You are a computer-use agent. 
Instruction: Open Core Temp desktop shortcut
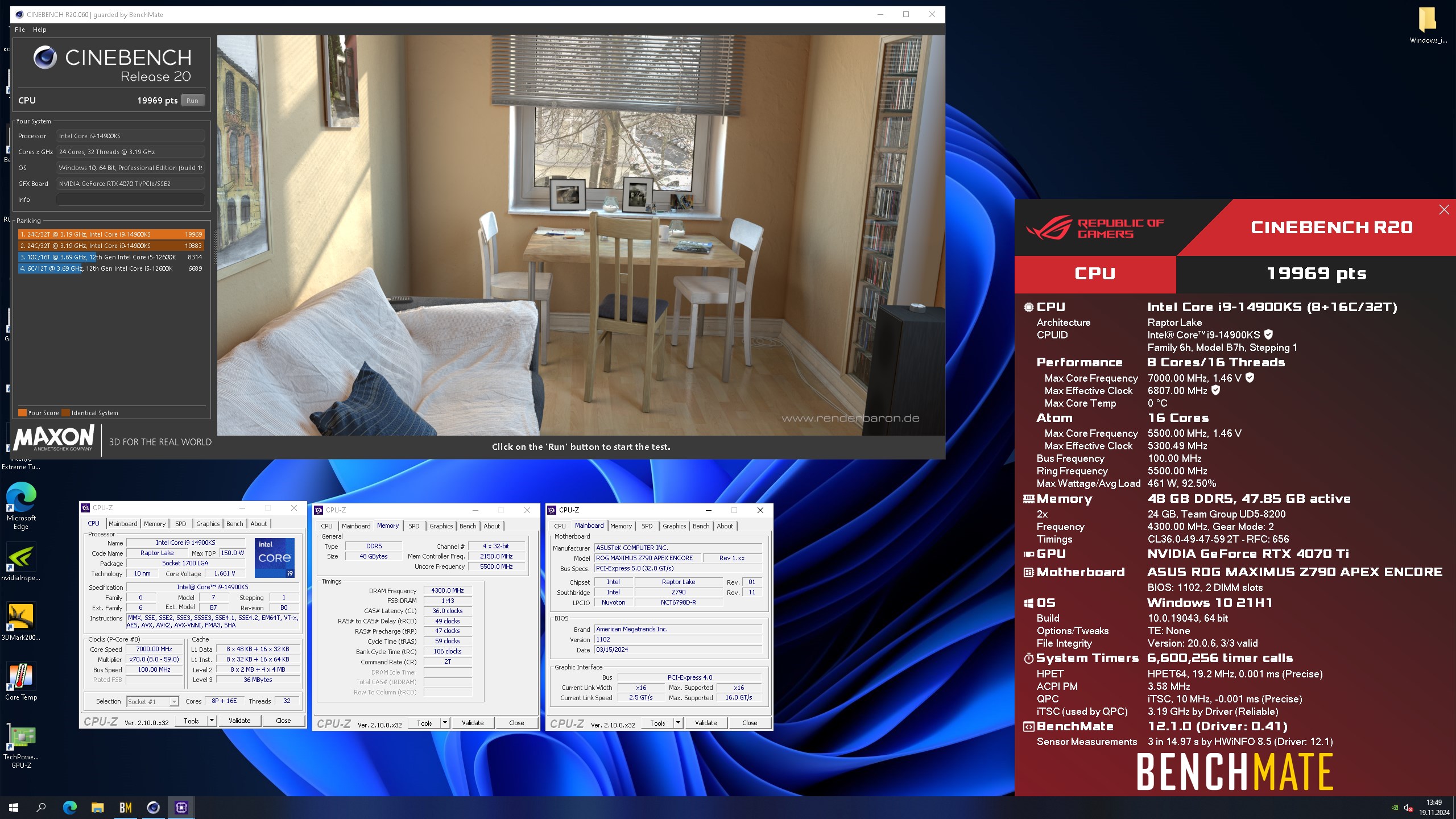21,681
